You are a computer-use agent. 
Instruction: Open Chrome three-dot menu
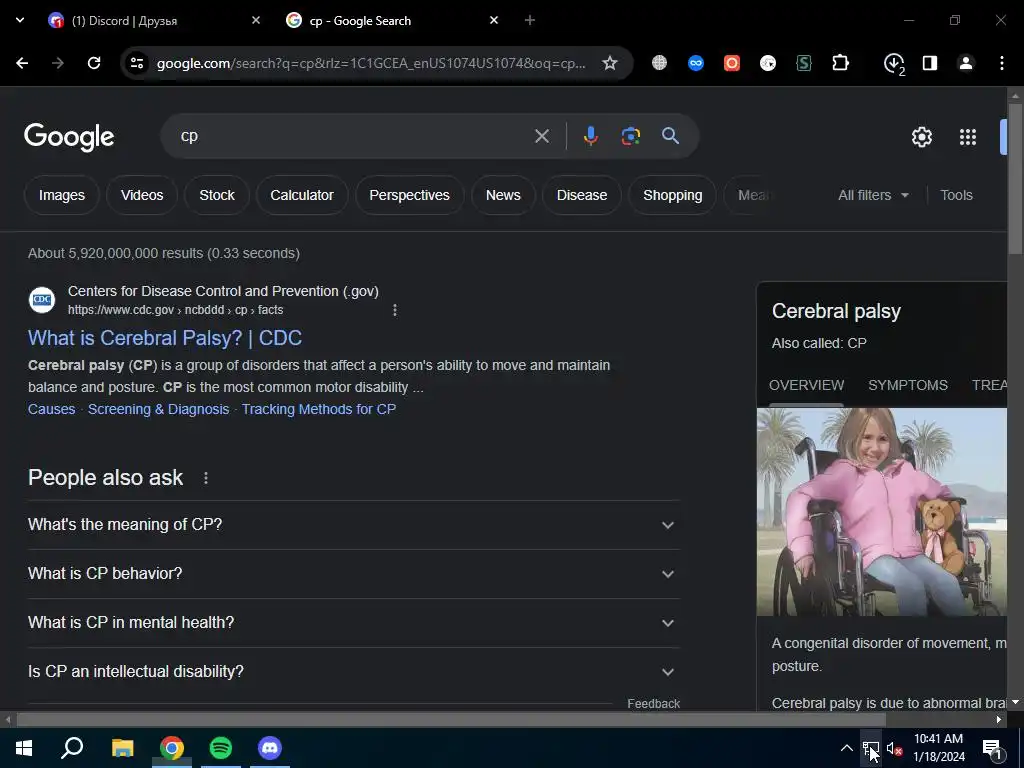[x=1002, y=63]
